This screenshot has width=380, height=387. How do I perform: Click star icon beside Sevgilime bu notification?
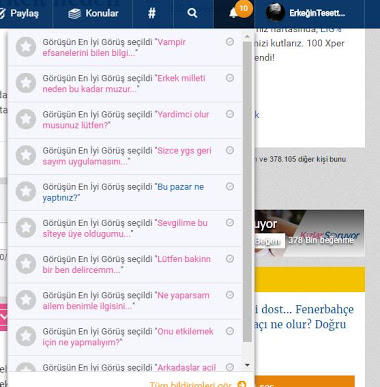[26, 228]
